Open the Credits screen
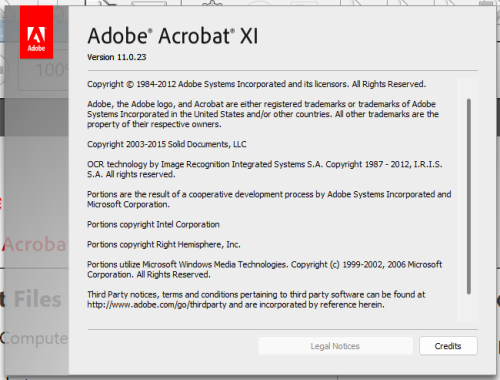The image size is (500, 380). (x=448, y=346)
